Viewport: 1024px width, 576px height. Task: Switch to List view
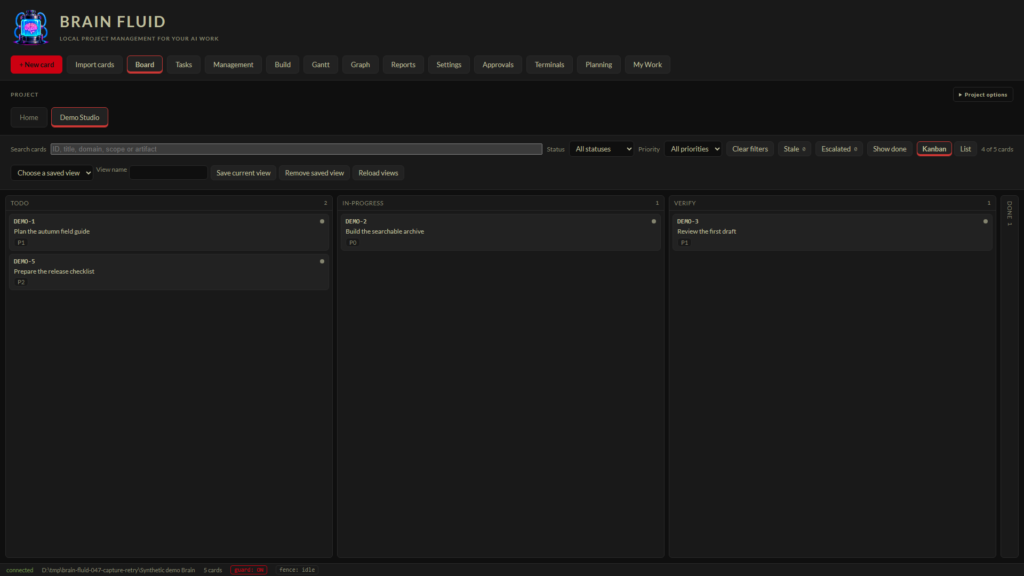coord(965,149)
